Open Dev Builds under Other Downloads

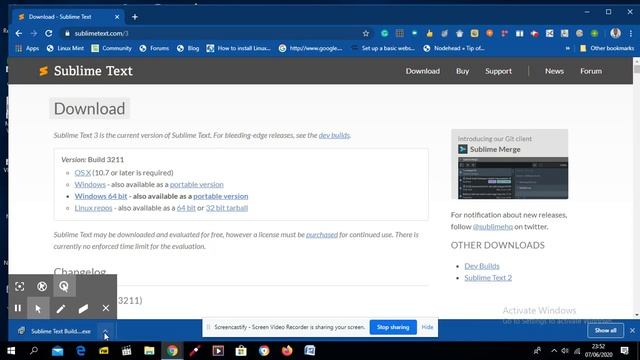[482, 266]
